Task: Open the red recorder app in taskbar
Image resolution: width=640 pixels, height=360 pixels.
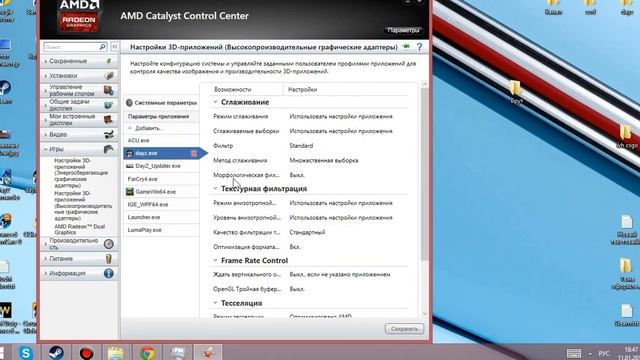Action: (x=86, y=353)
